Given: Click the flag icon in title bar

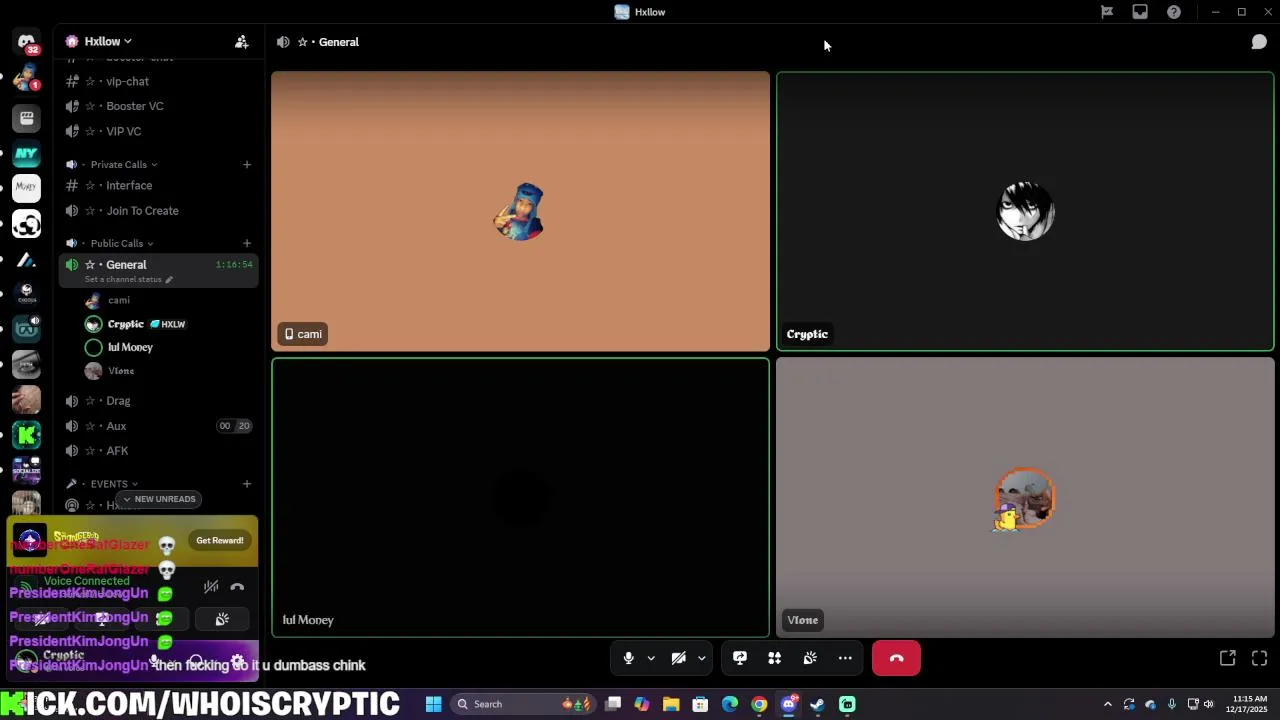Looking at the screenshot, I should pyautogui.click(x=1107, y=12).
